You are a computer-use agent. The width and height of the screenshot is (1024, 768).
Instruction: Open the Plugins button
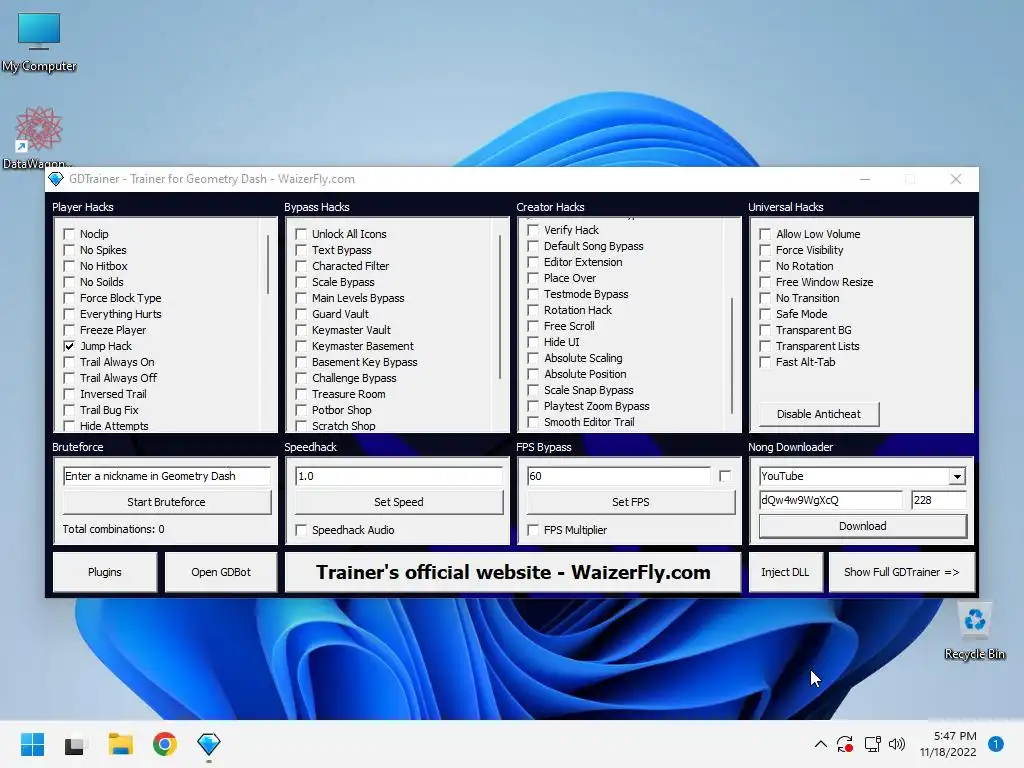(104, 572)
